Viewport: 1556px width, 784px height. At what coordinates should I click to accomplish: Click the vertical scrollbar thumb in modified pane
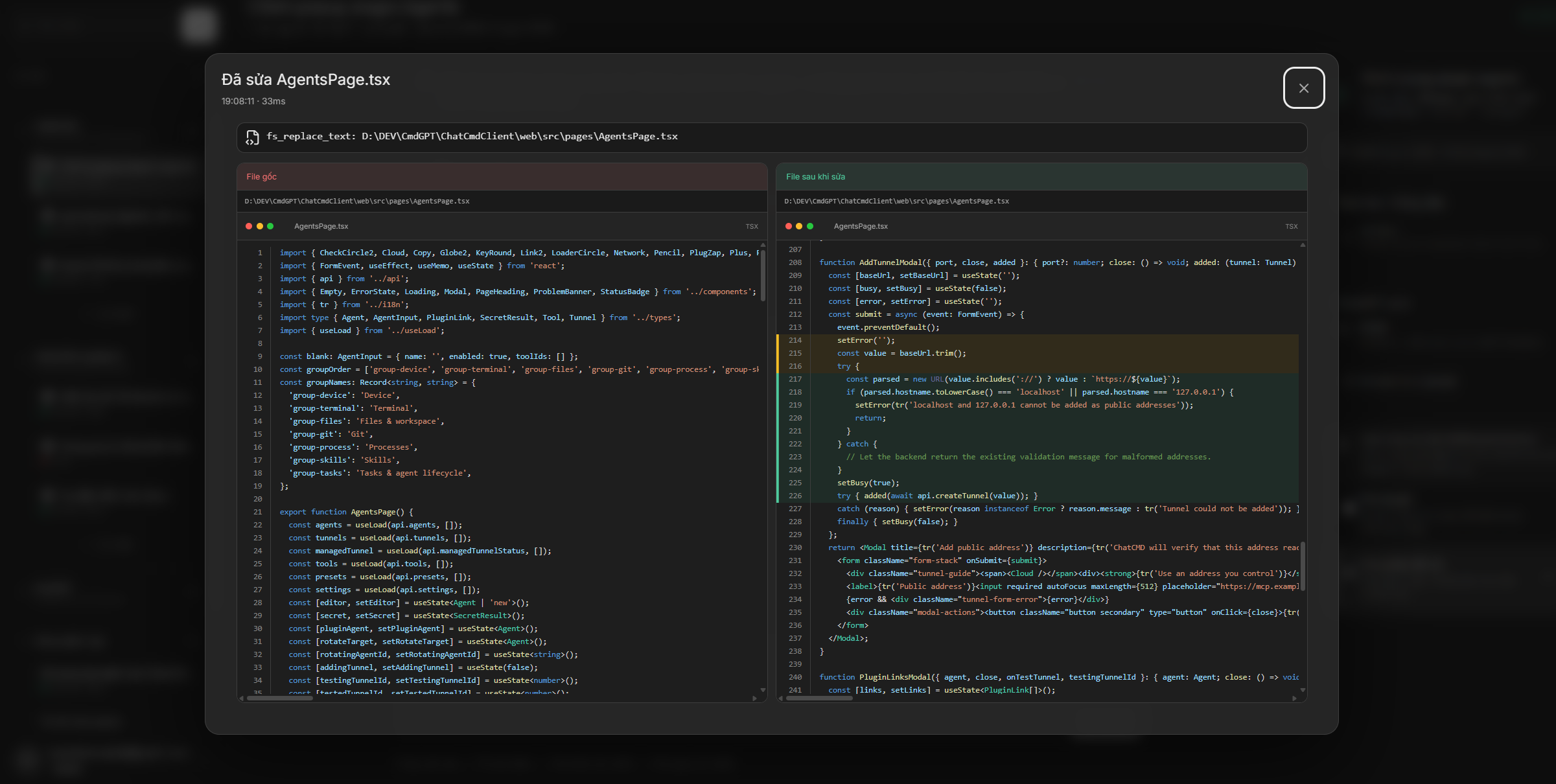click(x=1303, y=566)
